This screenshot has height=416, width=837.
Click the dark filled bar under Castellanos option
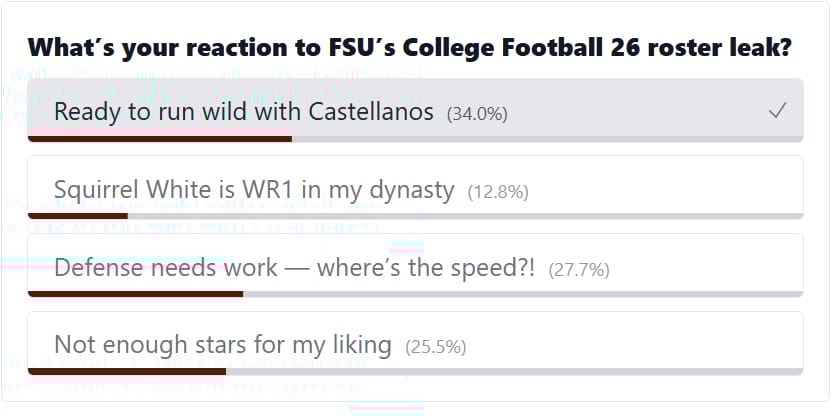[160, 138]
